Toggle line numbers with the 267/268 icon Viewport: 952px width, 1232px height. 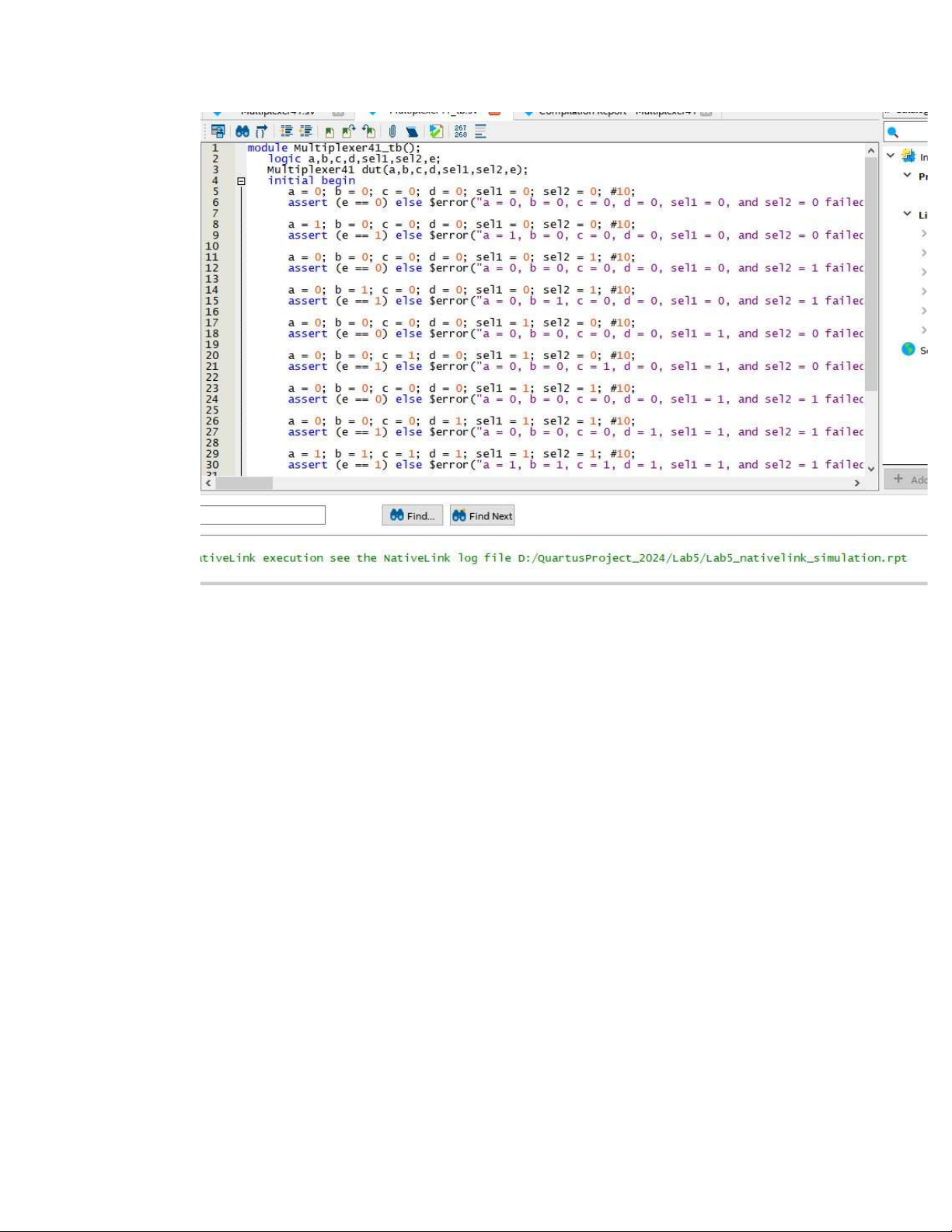(461, 131)
